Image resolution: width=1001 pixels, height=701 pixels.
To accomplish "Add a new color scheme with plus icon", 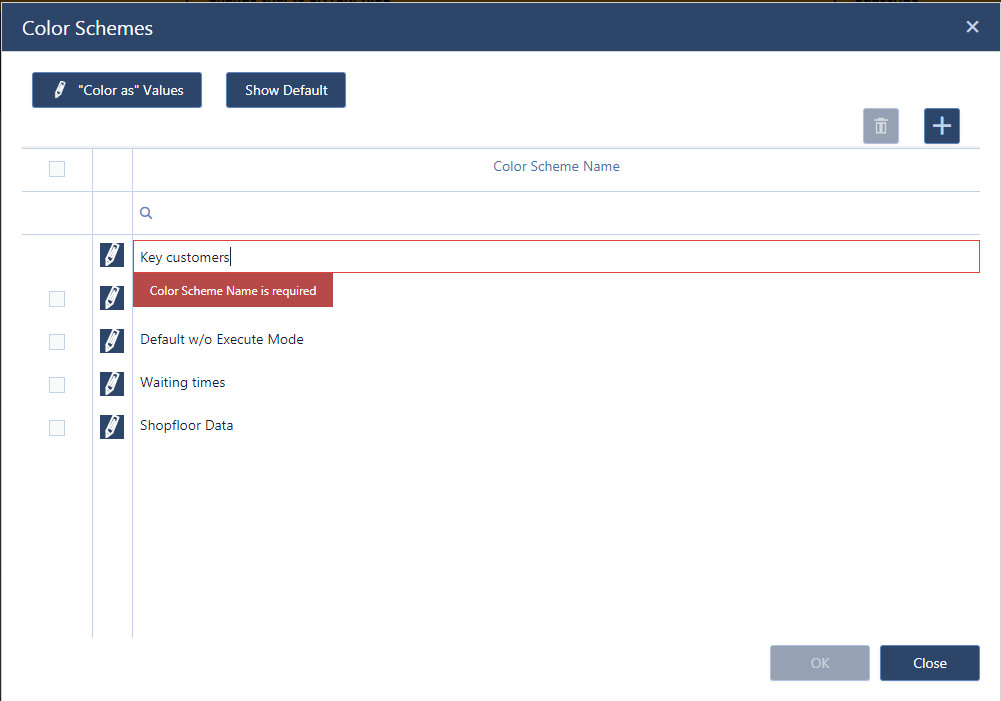I will point(941,126).
